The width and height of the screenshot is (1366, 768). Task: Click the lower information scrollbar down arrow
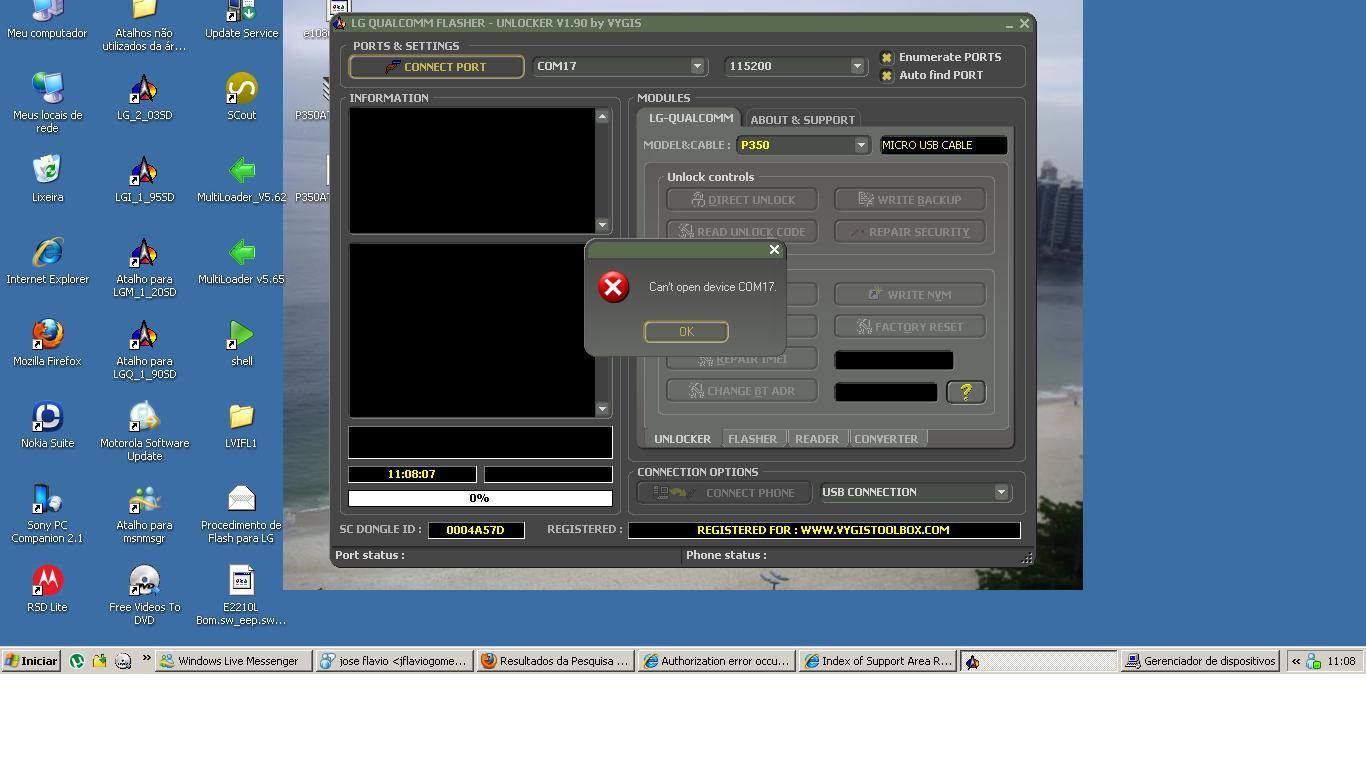[x=602, y=409]
